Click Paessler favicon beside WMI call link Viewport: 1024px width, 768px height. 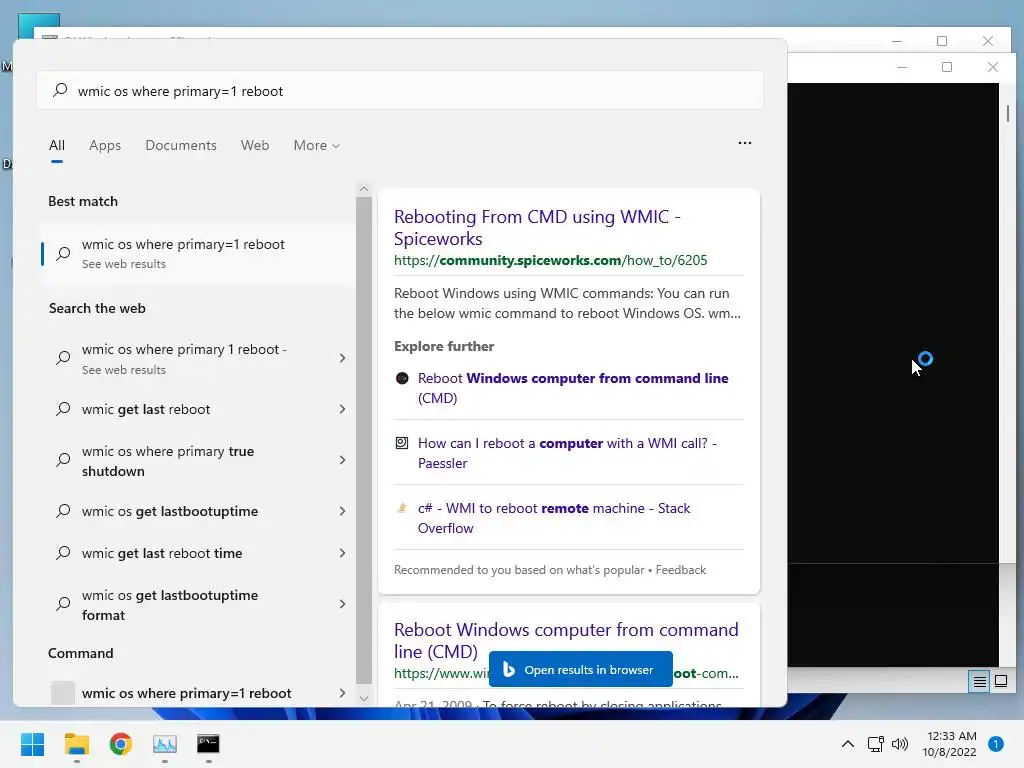click(402, 443)
